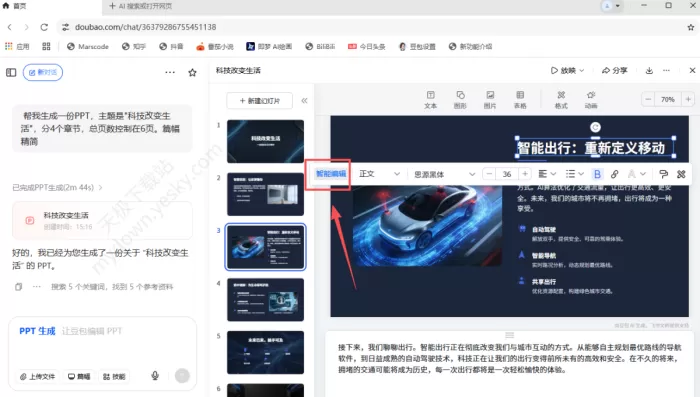Start slideshow with 放映 button

click(564, 71)
